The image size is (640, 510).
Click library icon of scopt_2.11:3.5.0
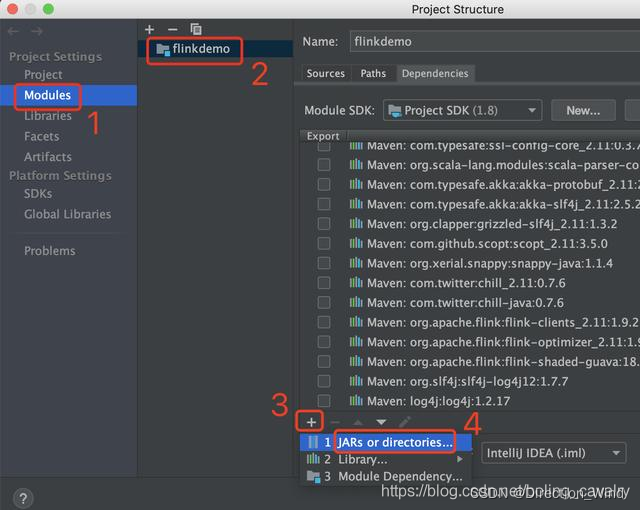coord(356,243)
